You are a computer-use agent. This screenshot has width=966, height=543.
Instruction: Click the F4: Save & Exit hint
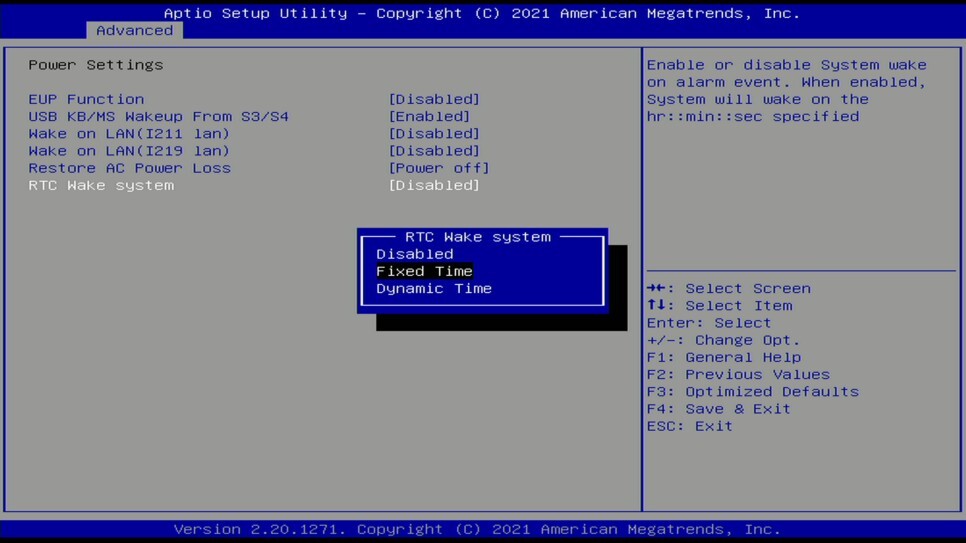pos(718,409)
